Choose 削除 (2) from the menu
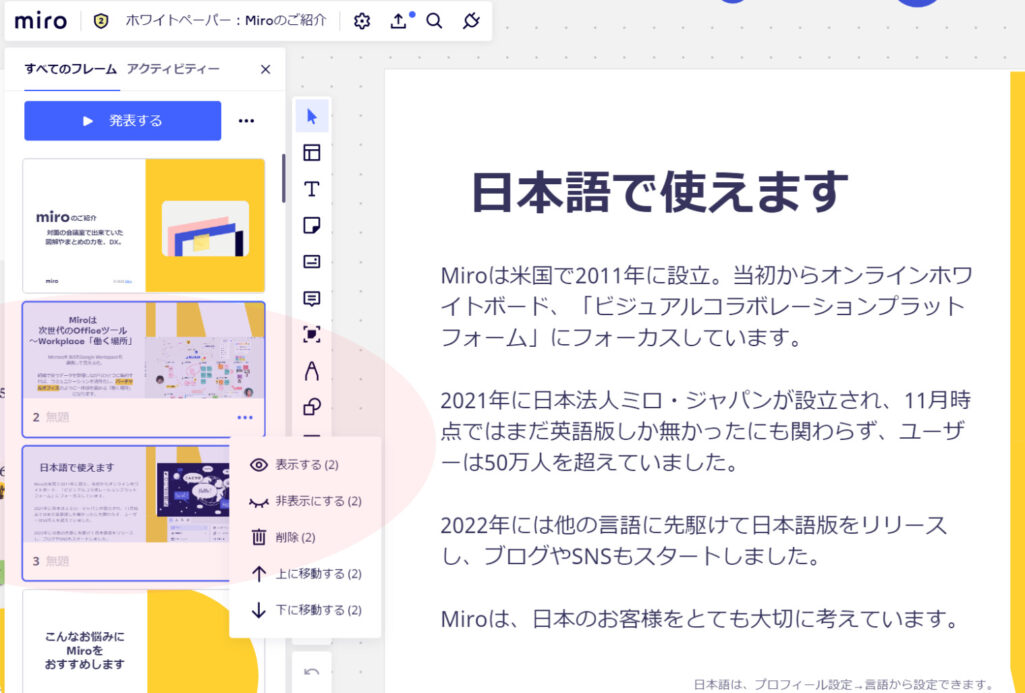This screenshot has width=1025, height=693. [305, 537]
